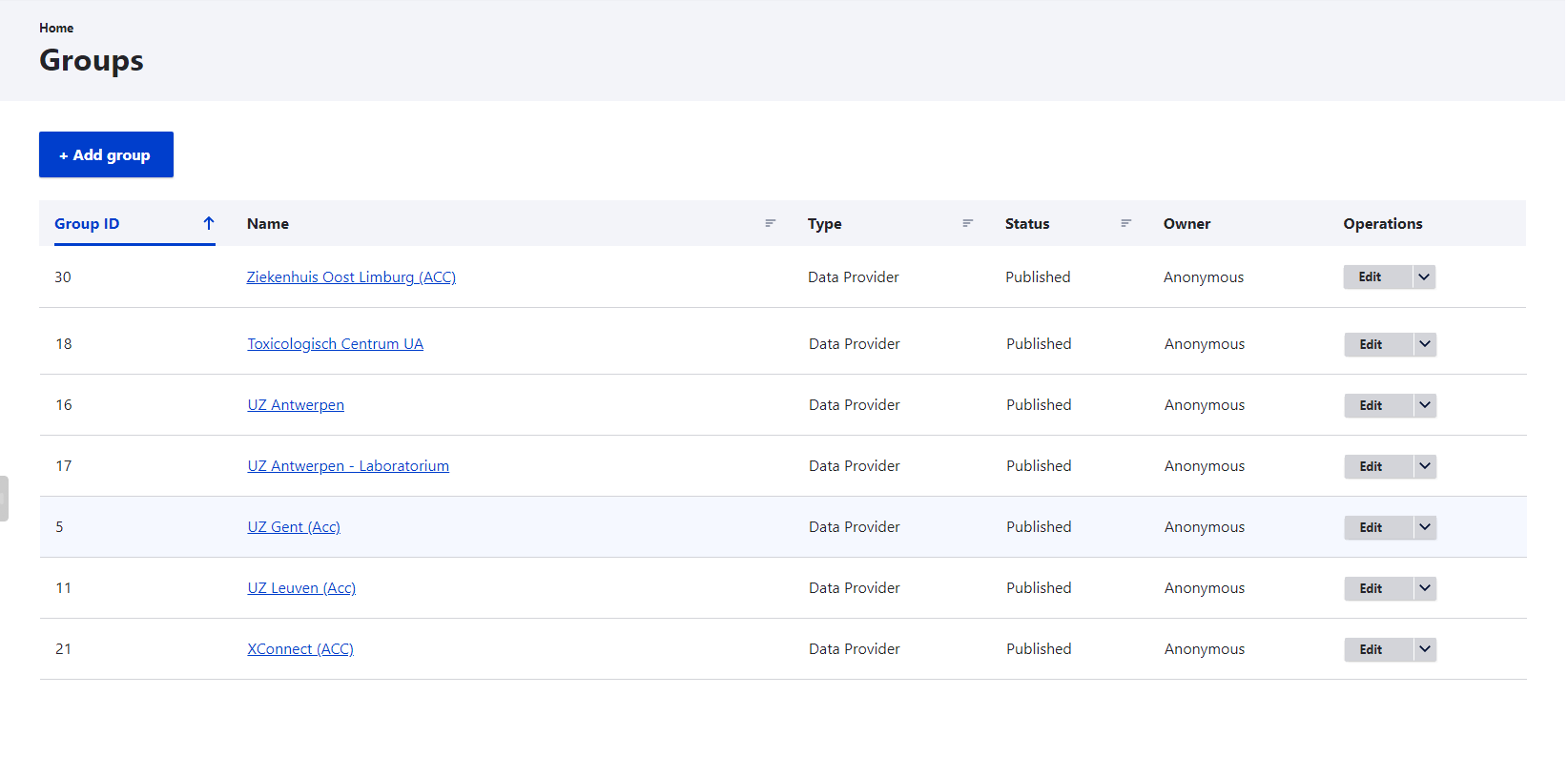Open operations dropdown for XConnect (ACC)

[x=1425, y=649]
